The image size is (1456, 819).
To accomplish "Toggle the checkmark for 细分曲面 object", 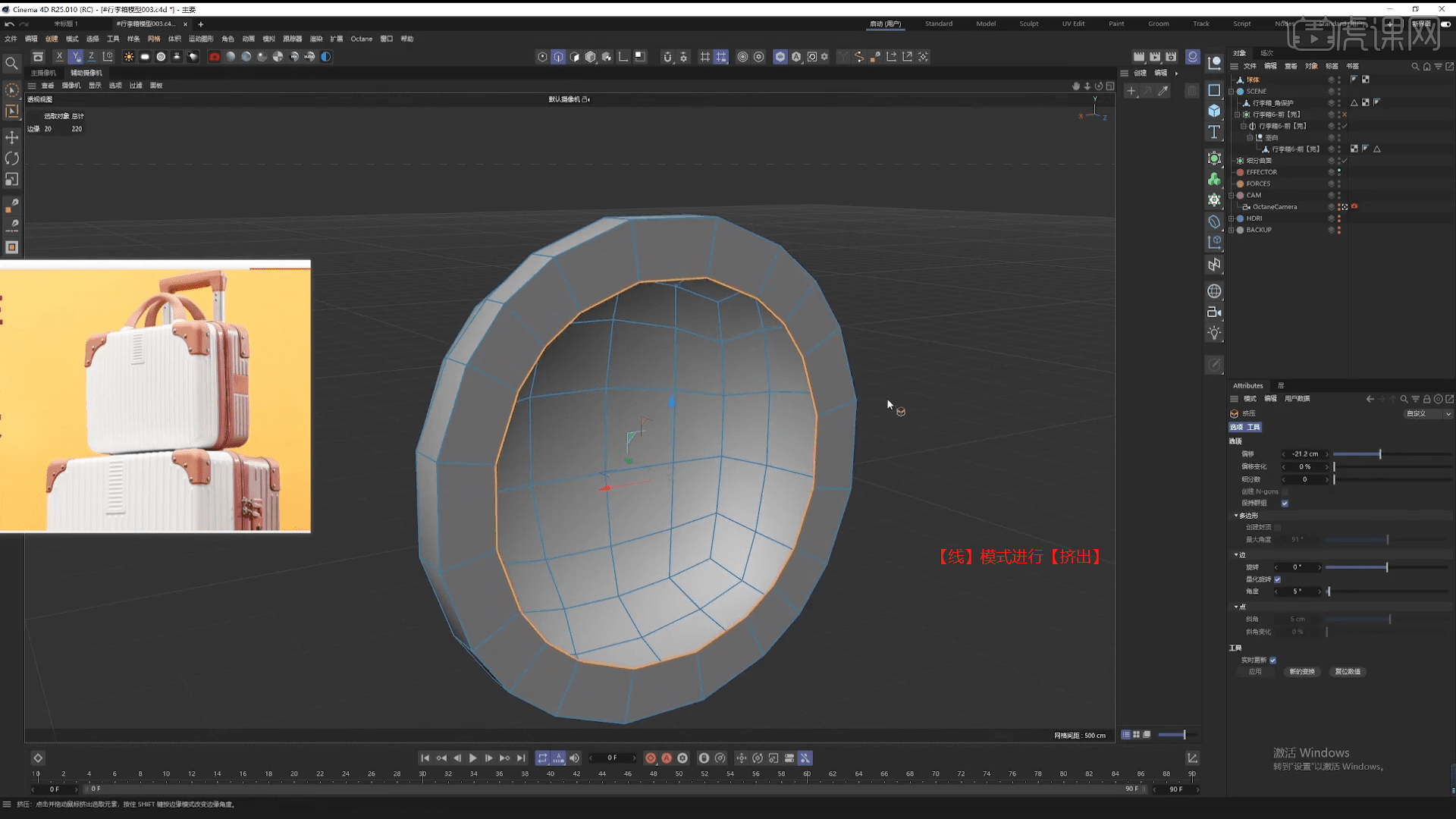I will click(1345, 161).
